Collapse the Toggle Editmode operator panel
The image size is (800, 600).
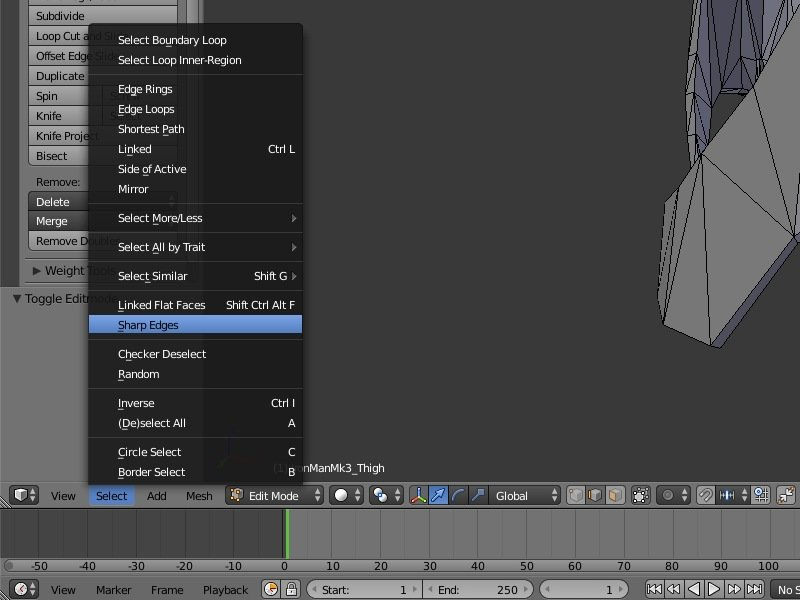click(17, 298)
